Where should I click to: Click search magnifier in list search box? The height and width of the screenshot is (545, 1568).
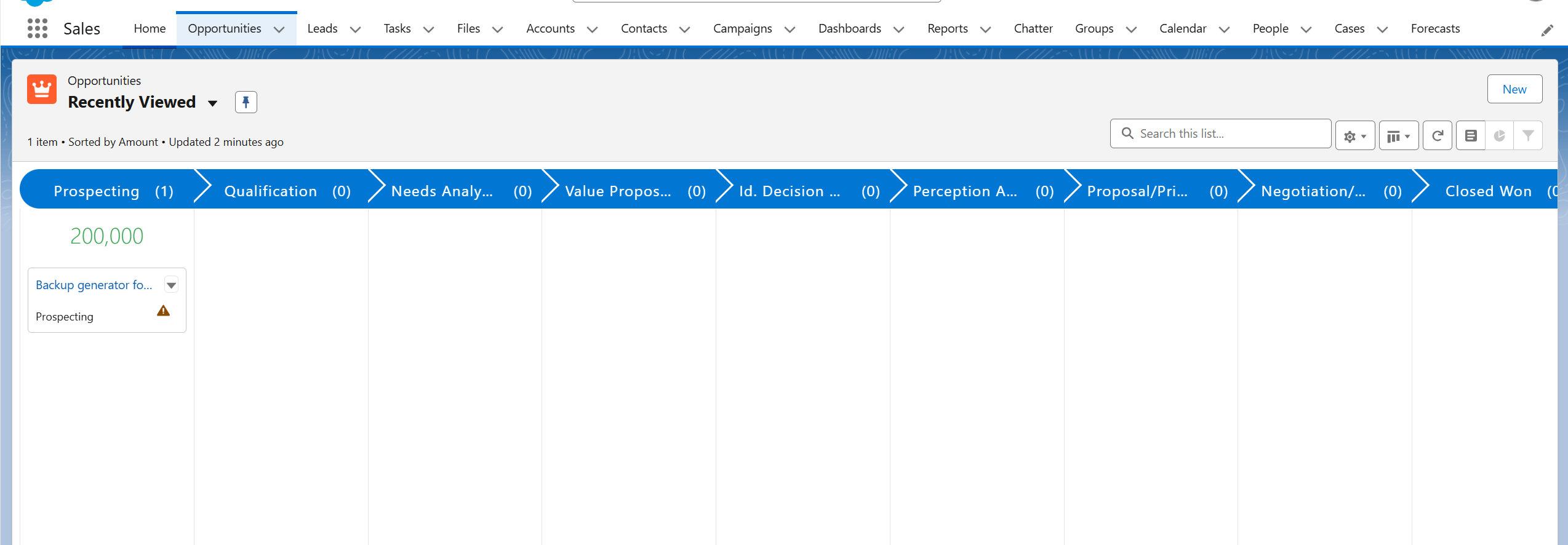1127,133
